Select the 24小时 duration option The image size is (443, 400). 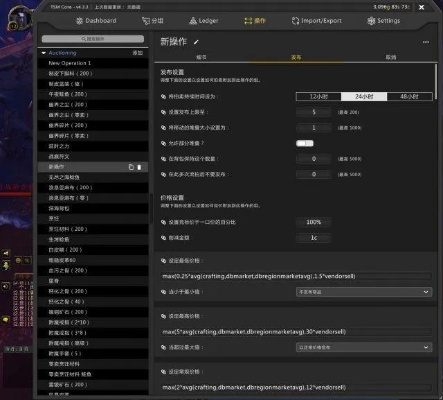coord(364,97)
